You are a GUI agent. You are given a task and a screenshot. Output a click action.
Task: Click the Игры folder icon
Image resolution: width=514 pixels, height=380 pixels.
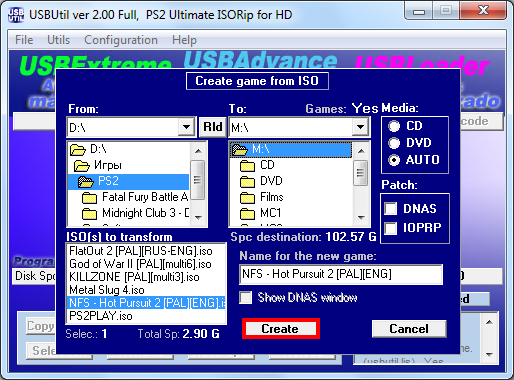(82, 165)
